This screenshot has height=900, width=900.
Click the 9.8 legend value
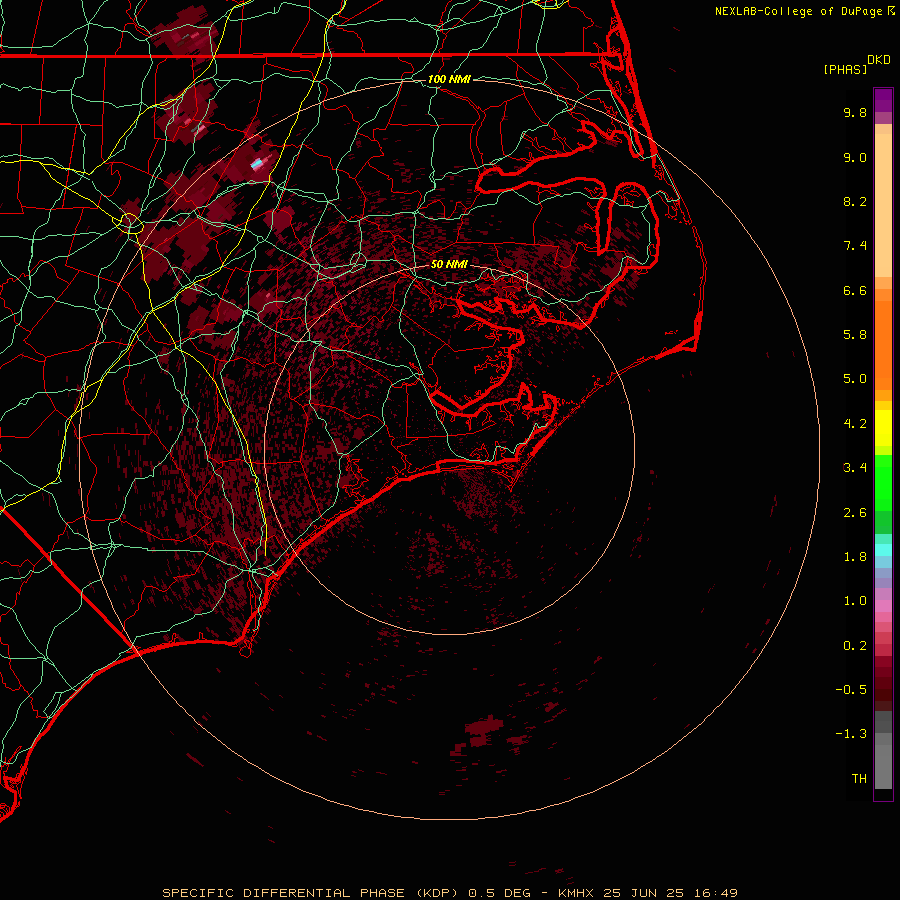(x=855, y=112)
